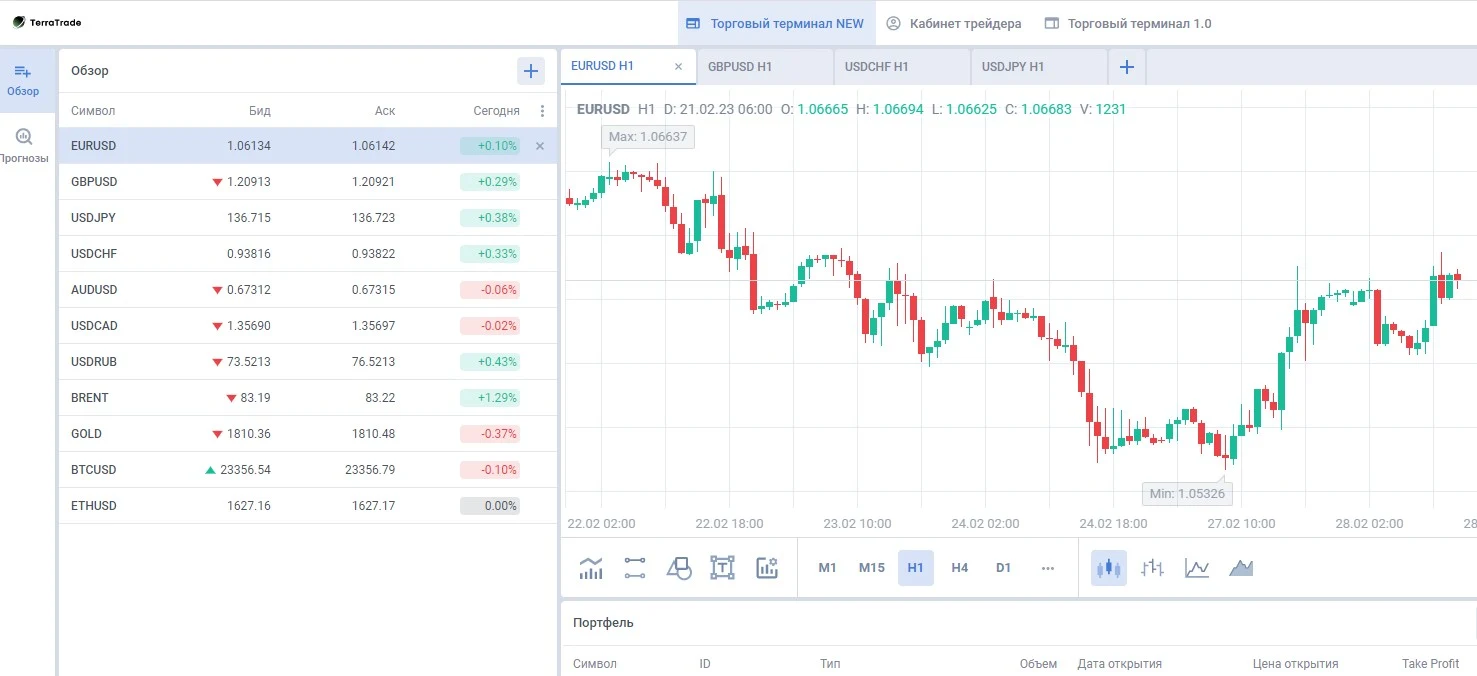The height and width of the screenshot is (676, 1477).
Task: Remove EURUSD row with the x icon
Action: (540, 146)
